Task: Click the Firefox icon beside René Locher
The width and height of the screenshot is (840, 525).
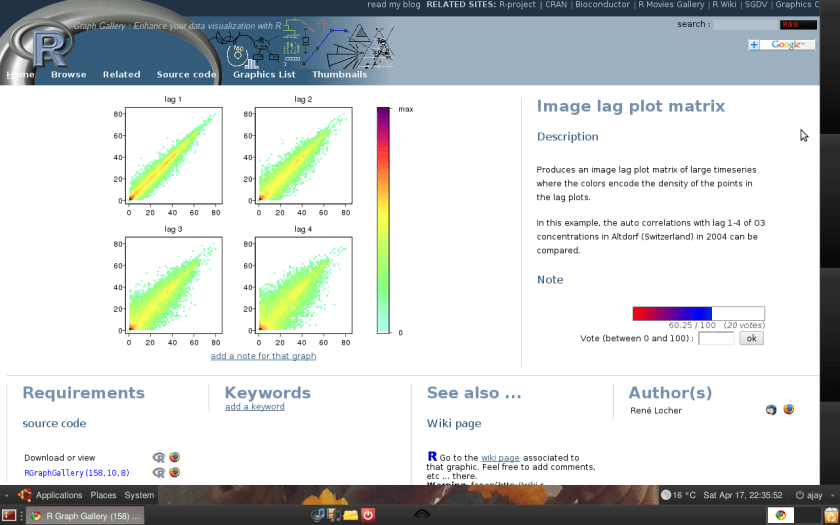Action: pos(788,410)
